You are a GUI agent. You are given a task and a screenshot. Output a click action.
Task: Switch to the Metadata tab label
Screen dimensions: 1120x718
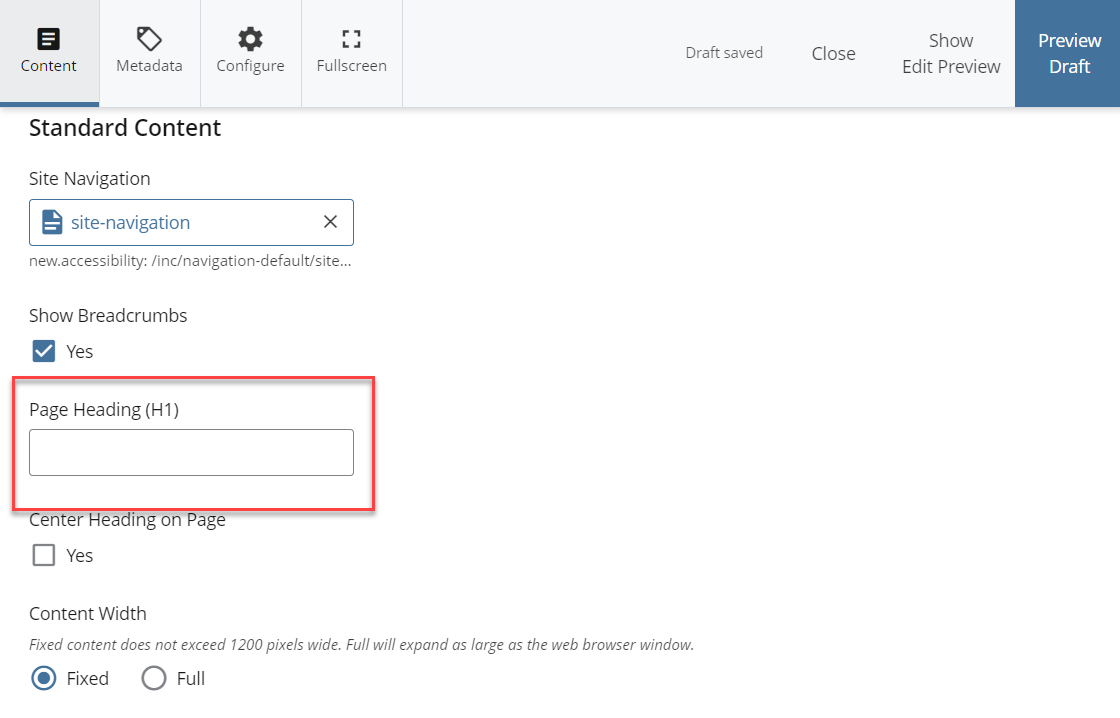click(x=149, y=66)
